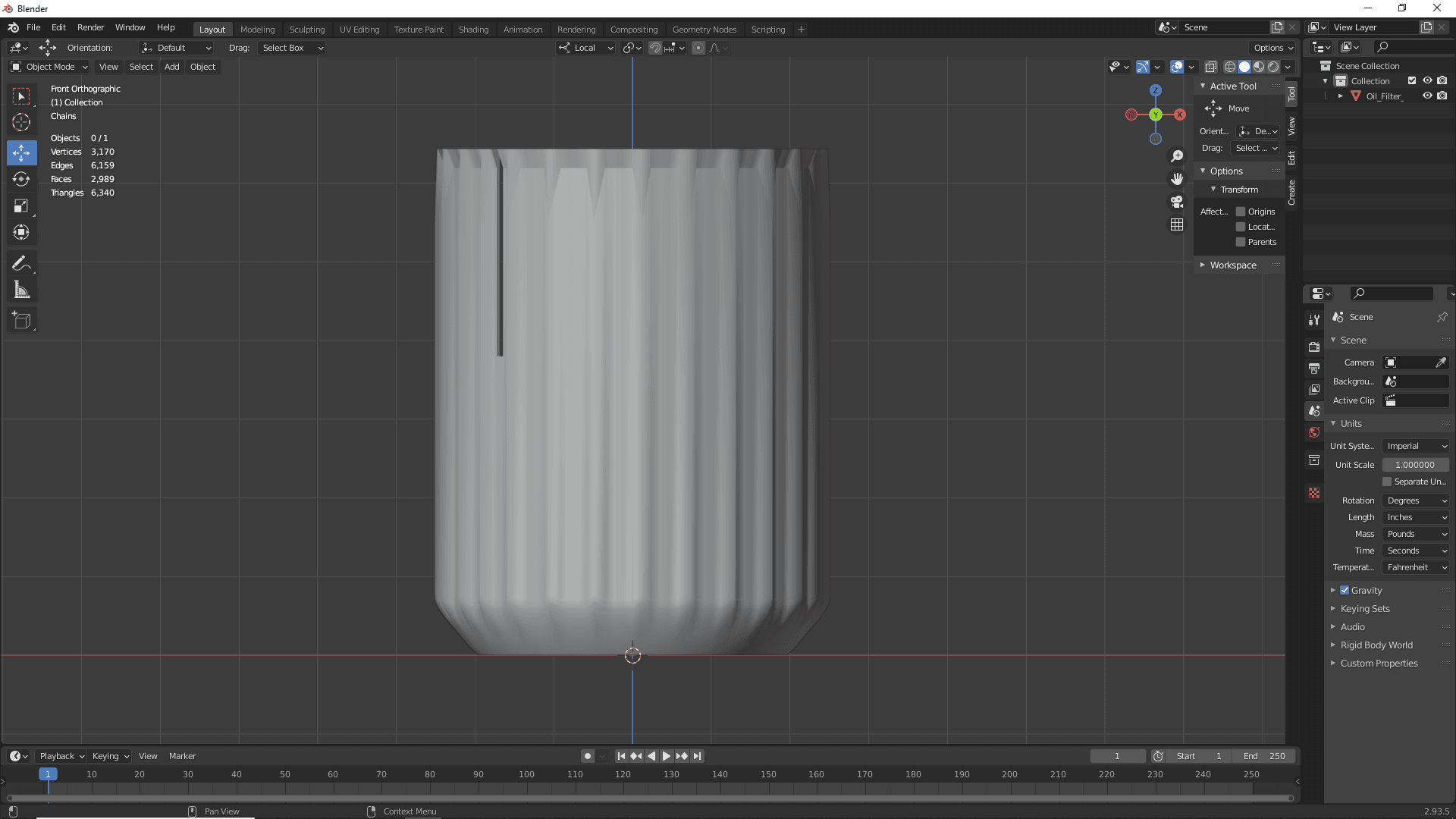
Task: Select the Move tool in toolbar
Action: coord(22,152)
